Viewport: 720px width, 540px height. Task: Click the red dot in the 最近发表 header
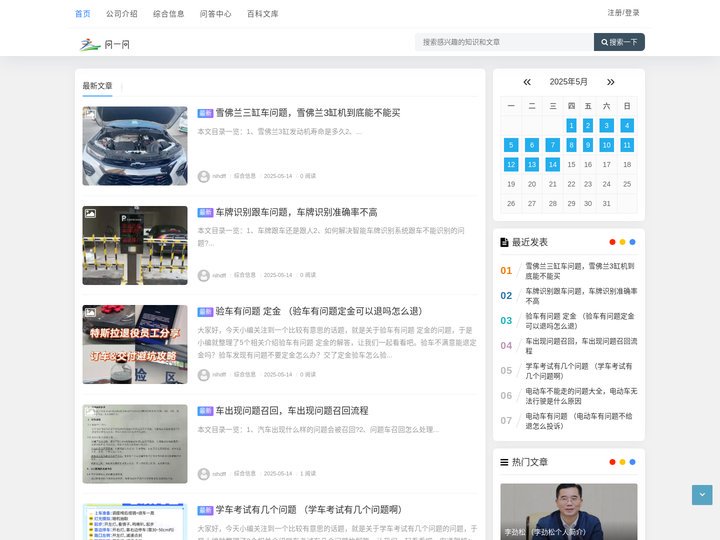point(612,242)
